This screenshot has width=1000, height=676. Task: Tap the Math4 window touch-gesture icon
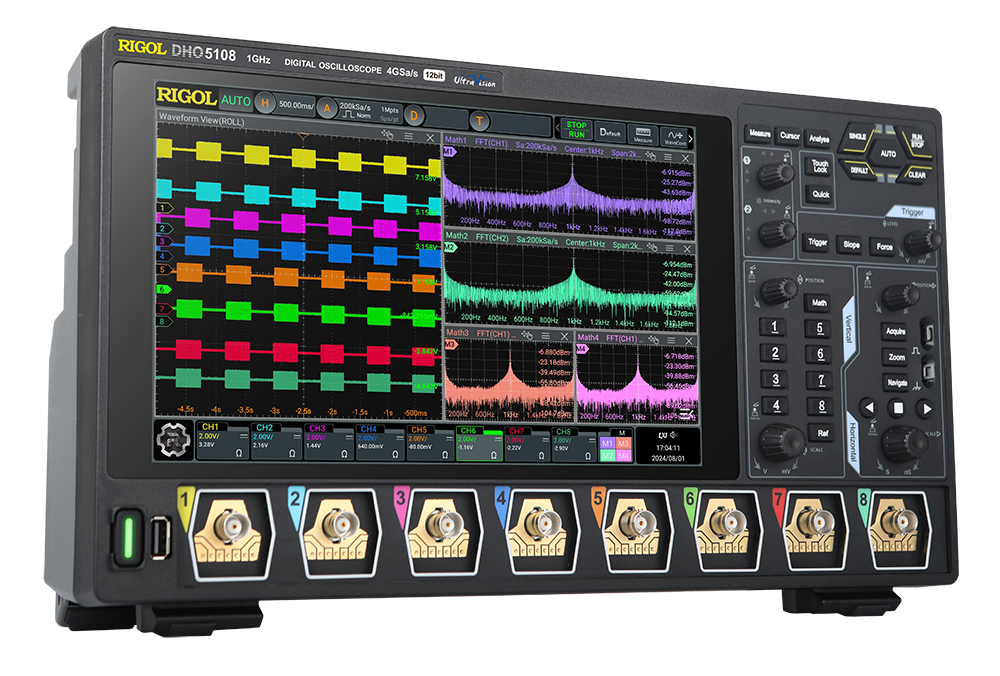click(654, 339)
